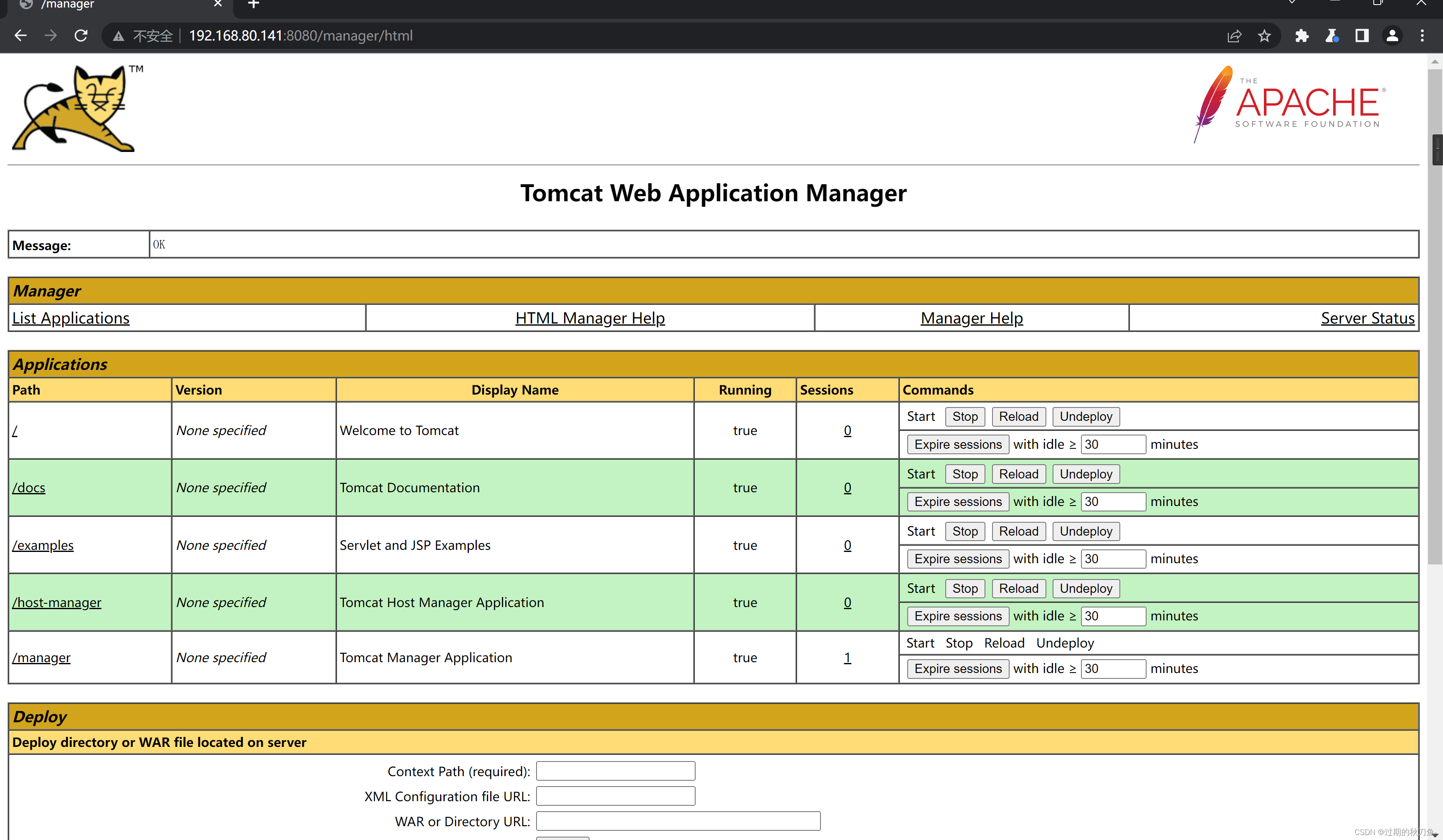This screenshot has height=840, width=1443.
Task: Open Chrome Labs flask icon
Action: [1332, 36]
